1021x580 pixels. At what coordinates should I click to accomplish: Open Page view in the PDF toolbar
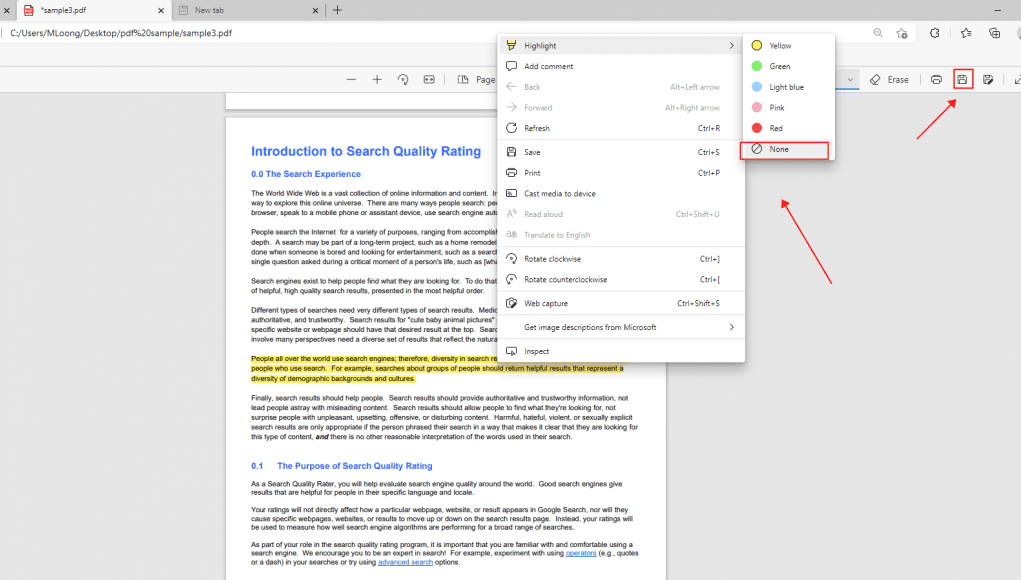point(477,79)
